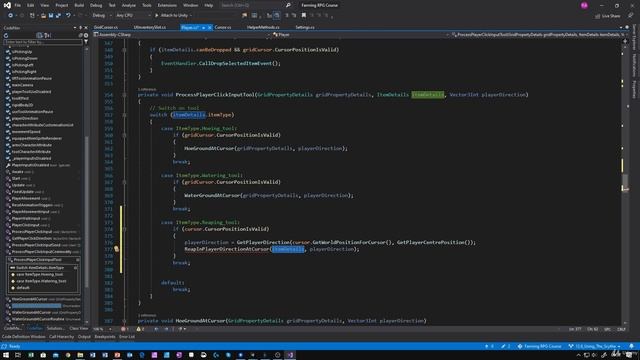640x360 pixels.
Task: Click the Undo icon
Action: point(68,16)
